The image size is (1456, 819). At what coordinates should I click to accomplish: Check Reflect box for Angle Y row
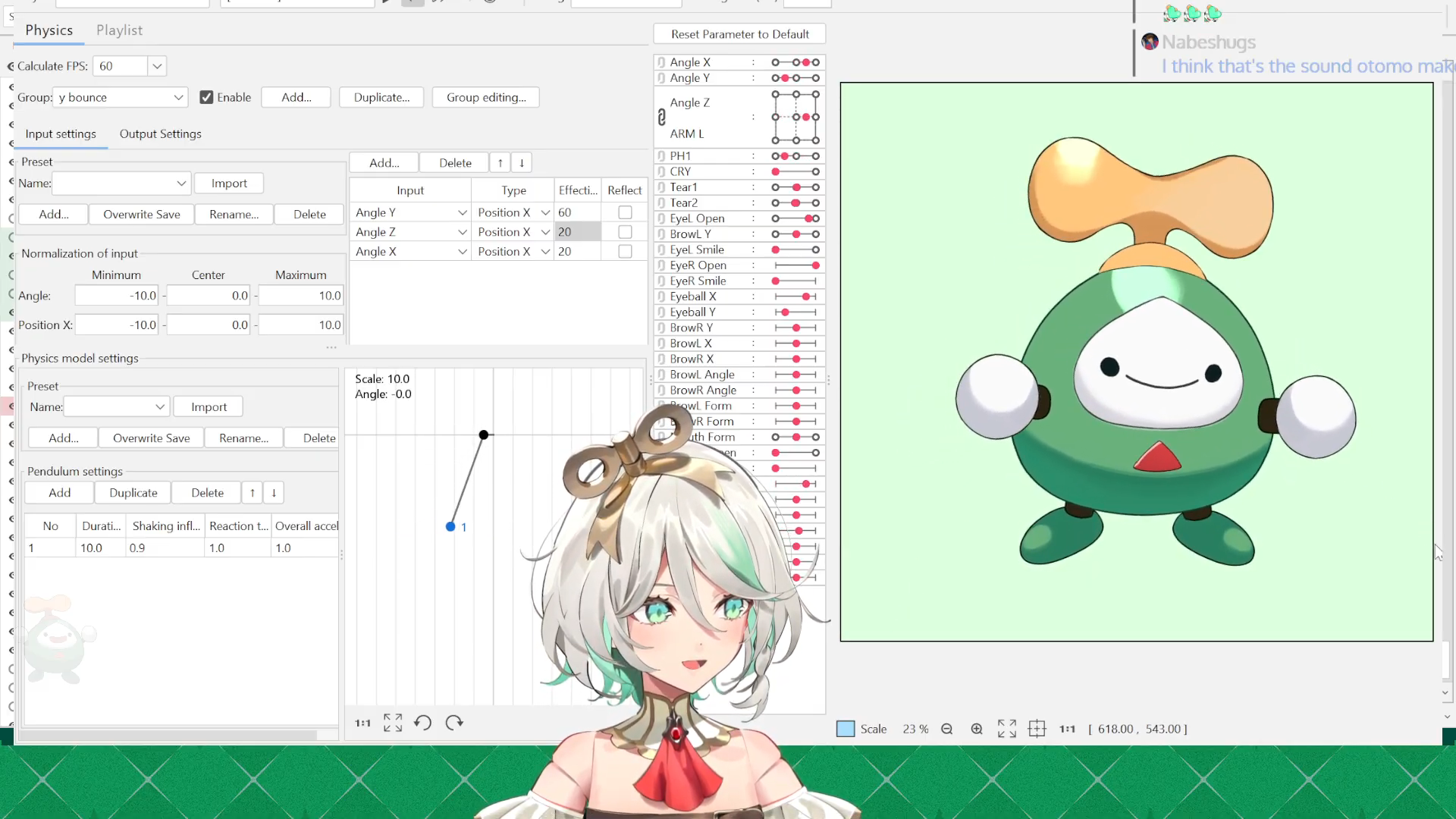click(625, 212)
